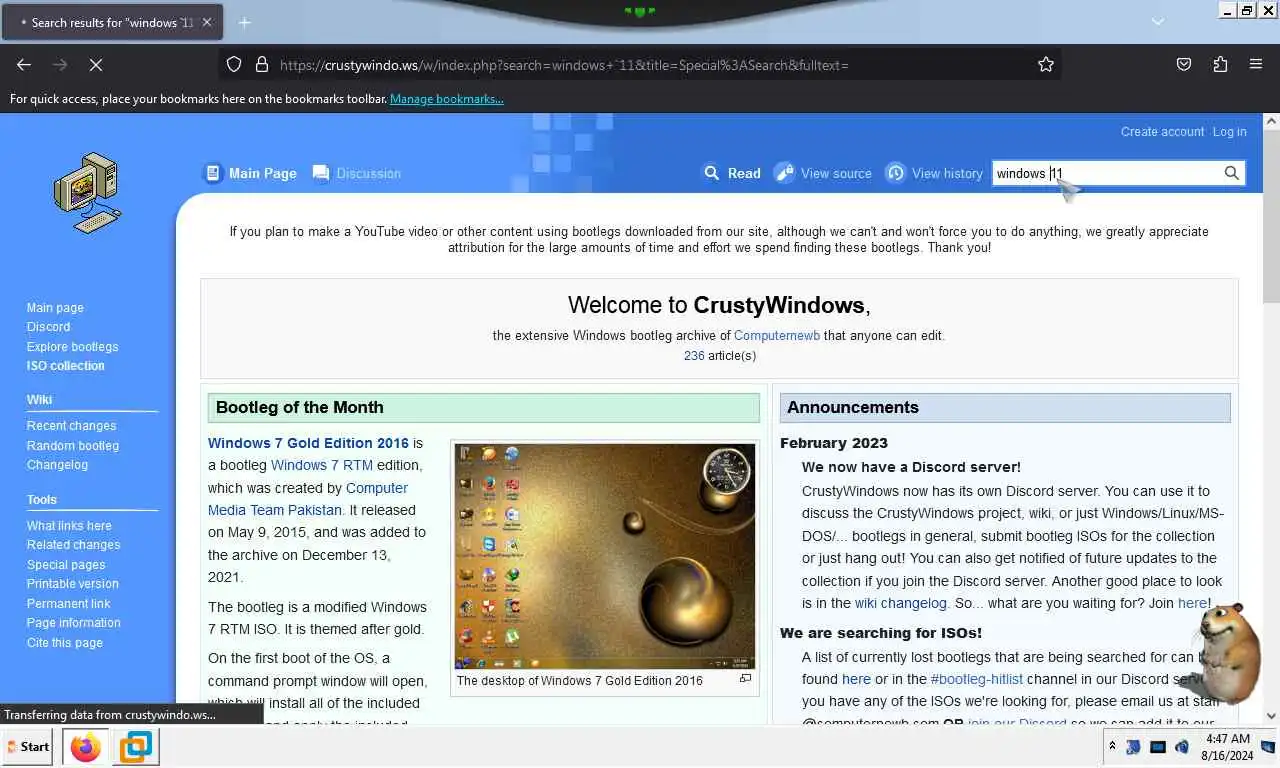Open the blue taskbar app icon
The width and height of the screenshot is (1280, 768).
pos(135,747)
